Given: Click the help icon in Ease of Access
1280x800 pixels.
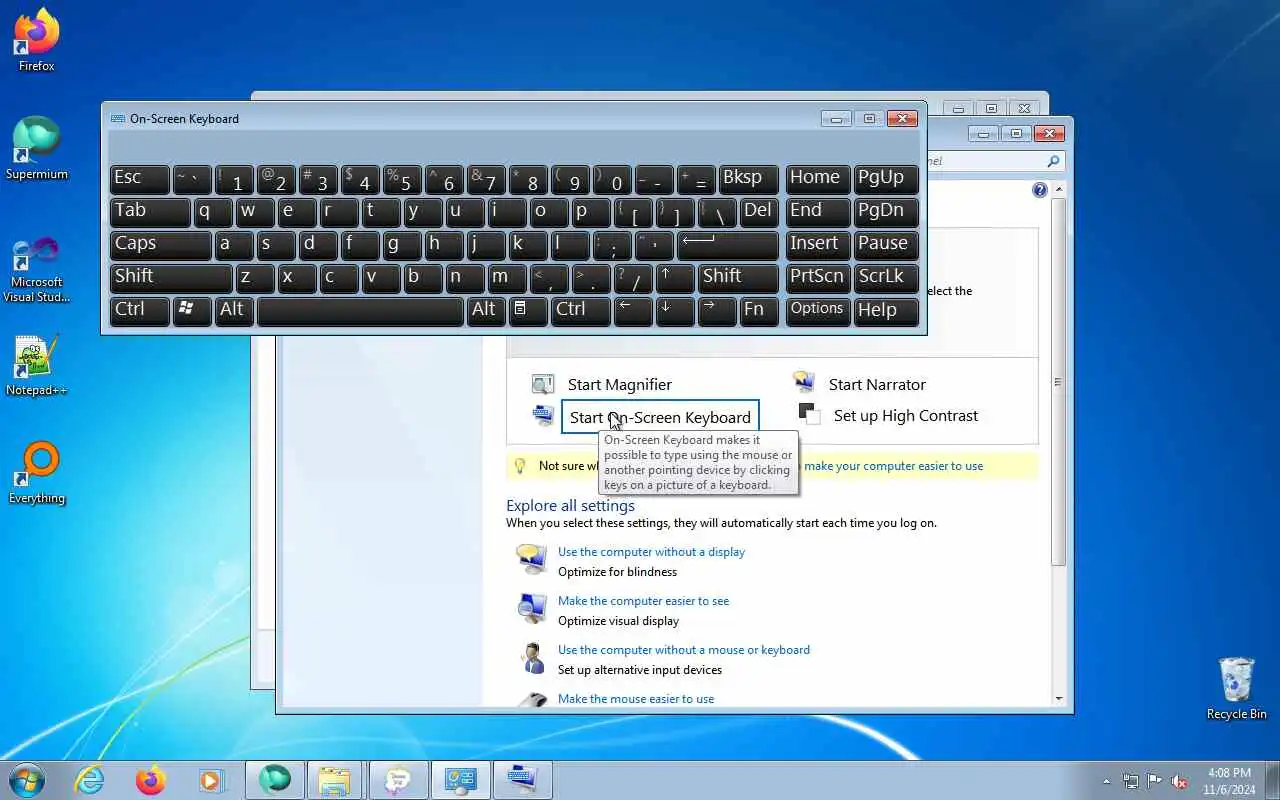Looking at the screenshot, I should click(1039, 190).
